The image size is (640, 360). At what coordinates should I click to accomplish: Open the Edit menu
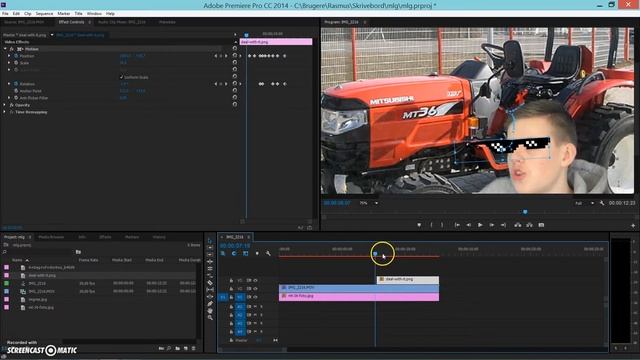[x=16, y=13]
